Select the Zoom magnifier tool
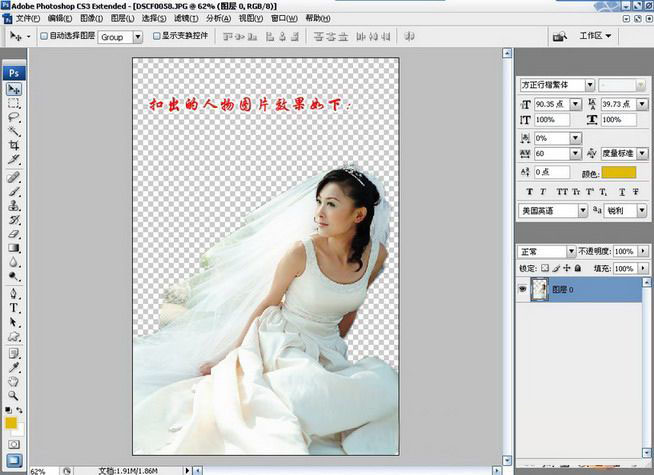 (15, 394)
